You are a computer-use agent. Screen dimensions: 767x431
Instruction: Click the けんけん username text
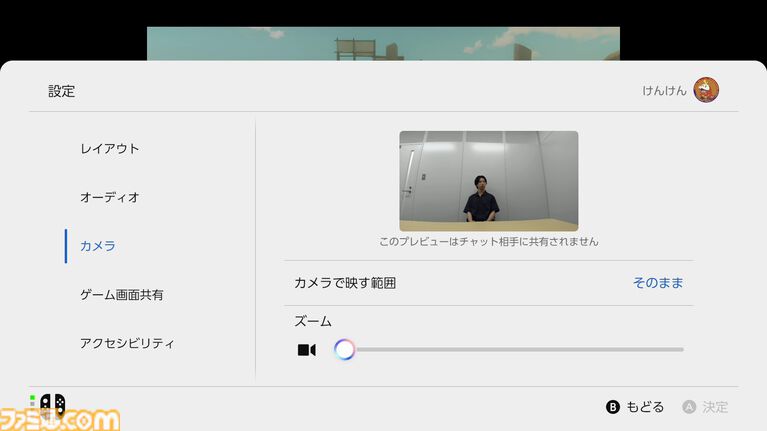pyautogui.click(x=664, y=91)
